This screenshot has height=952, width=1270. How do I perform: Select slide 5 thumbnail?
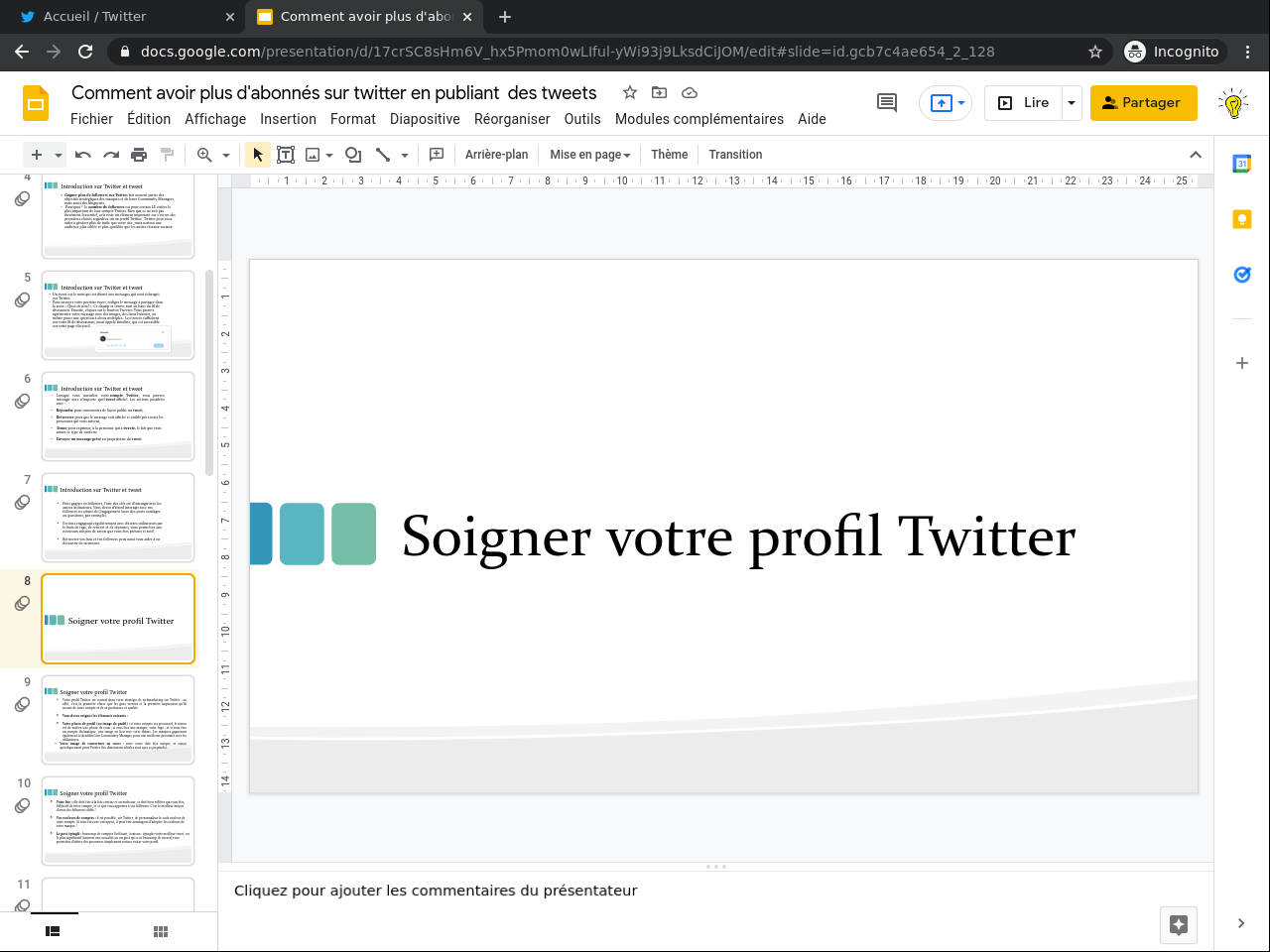pos(118,315)
